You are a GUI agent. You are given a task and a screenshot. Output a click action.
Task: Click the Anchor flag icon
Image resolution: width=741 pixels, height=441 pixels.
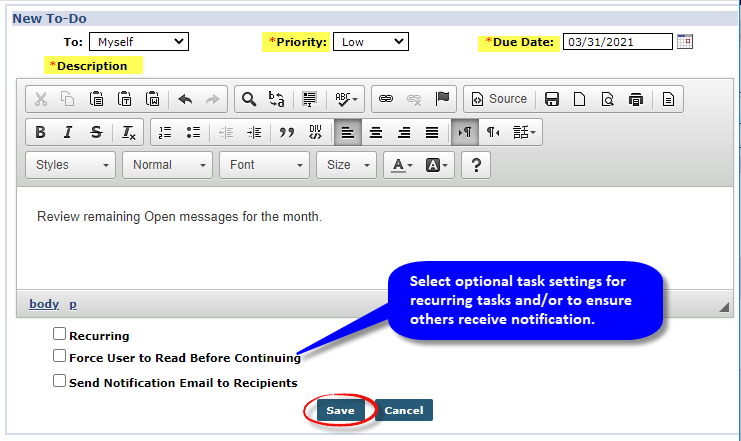(x=442, y=99)
